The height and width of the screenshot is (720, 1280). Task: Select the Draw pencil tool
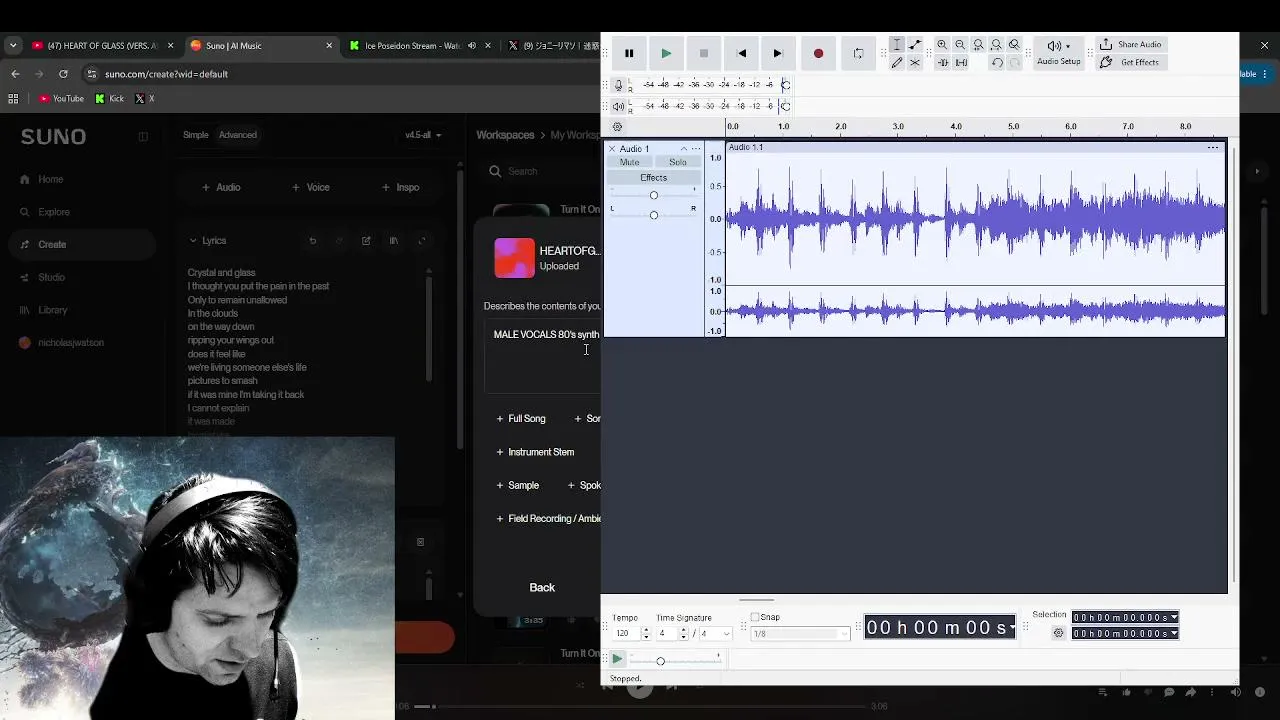click(897, 62)
